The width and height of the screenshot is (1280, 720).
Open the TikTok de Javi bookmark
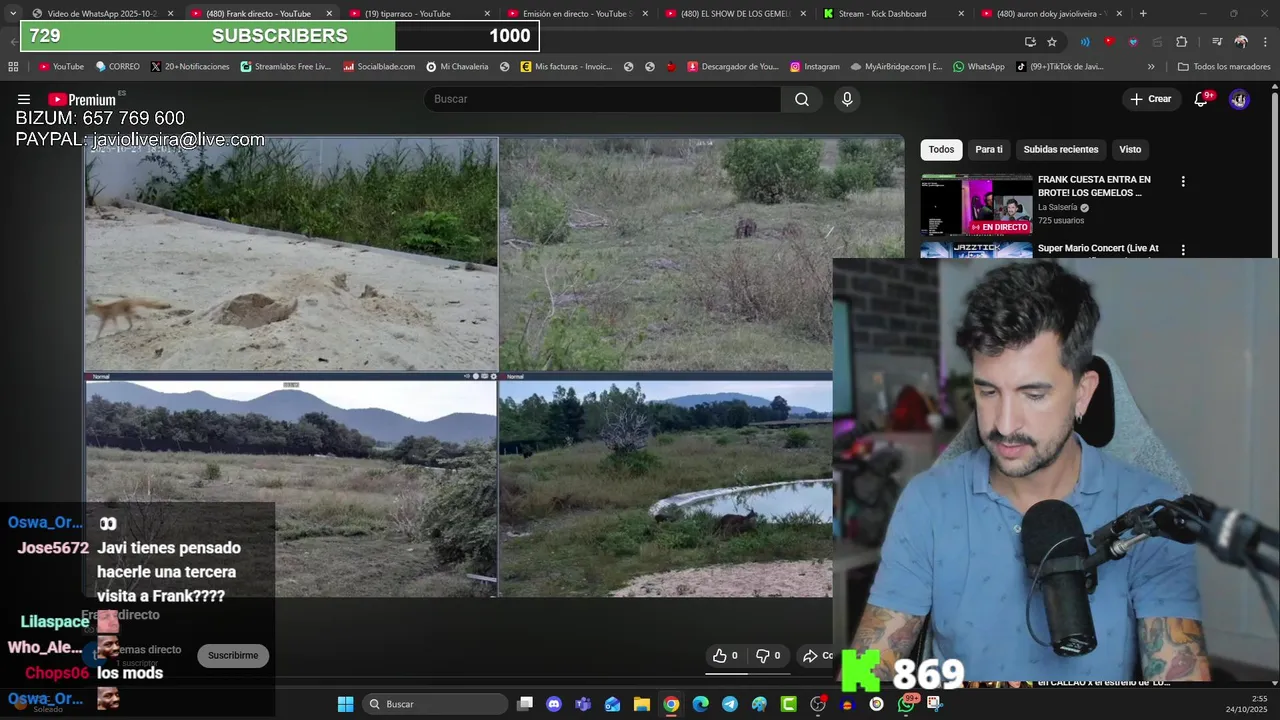[x=1060, y=67]
